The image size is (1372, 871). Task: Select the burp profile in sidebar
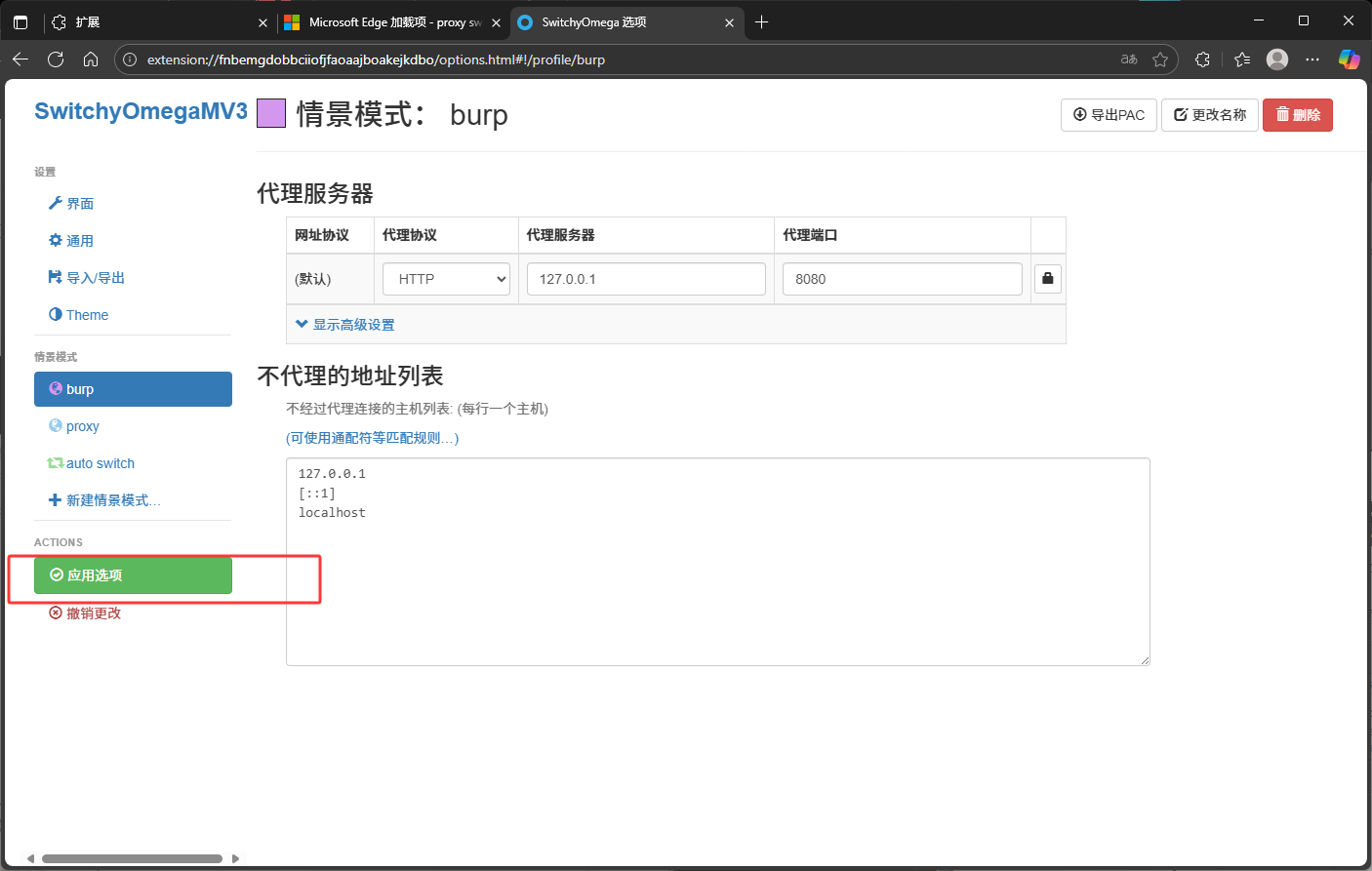[133, 389]
